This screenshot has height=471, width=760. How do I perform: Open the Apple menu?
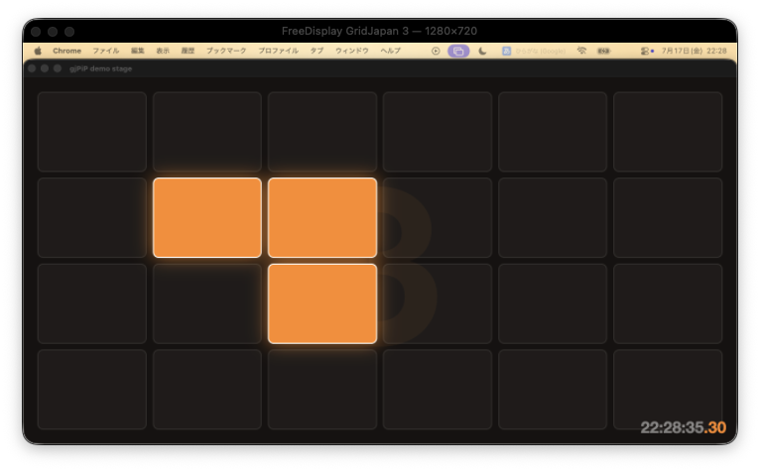pos(38,51)
